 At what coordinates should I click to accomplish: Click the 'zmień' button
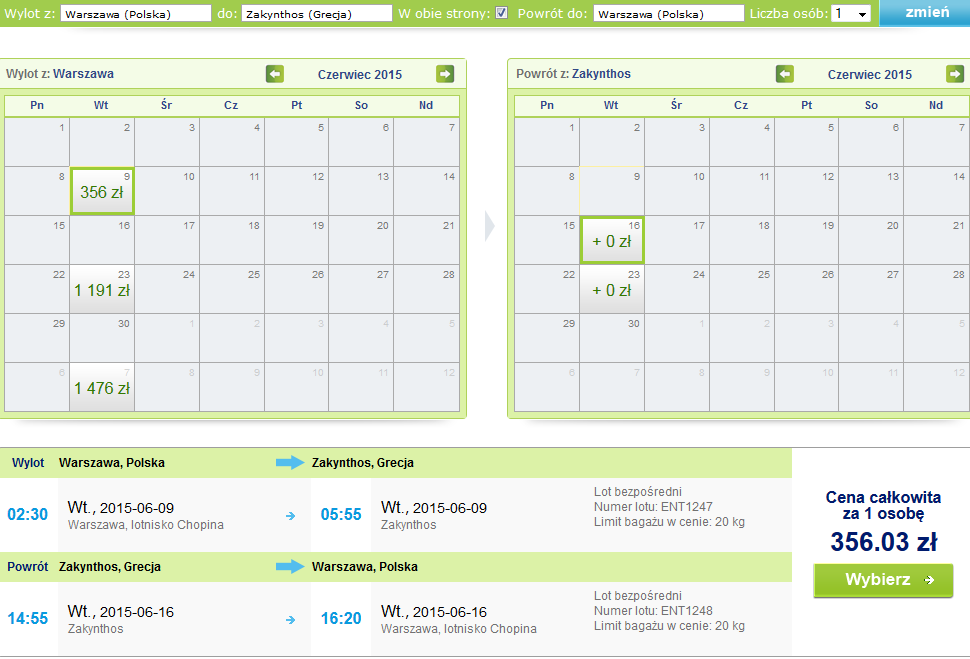[925, 12]
